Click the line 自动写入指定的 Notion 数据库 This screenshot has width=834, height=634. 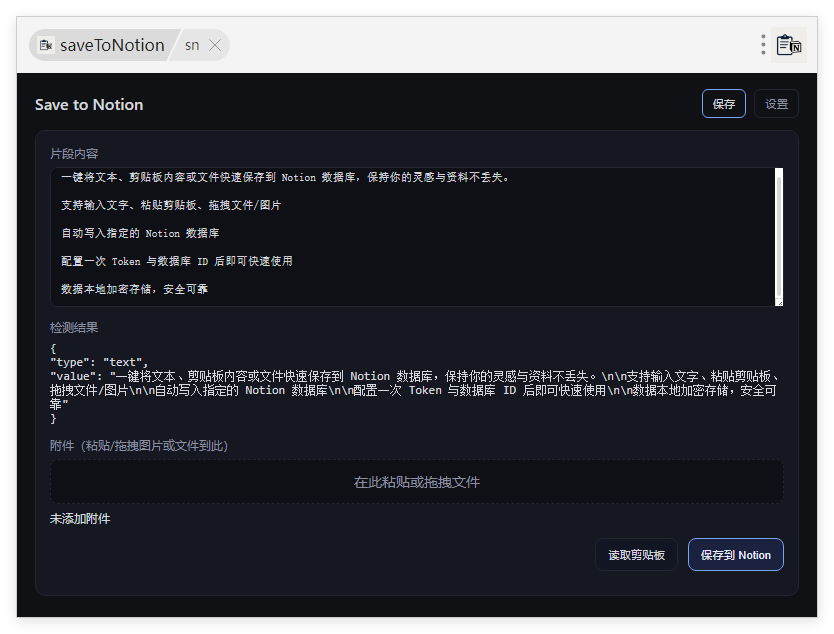[140, 233]
